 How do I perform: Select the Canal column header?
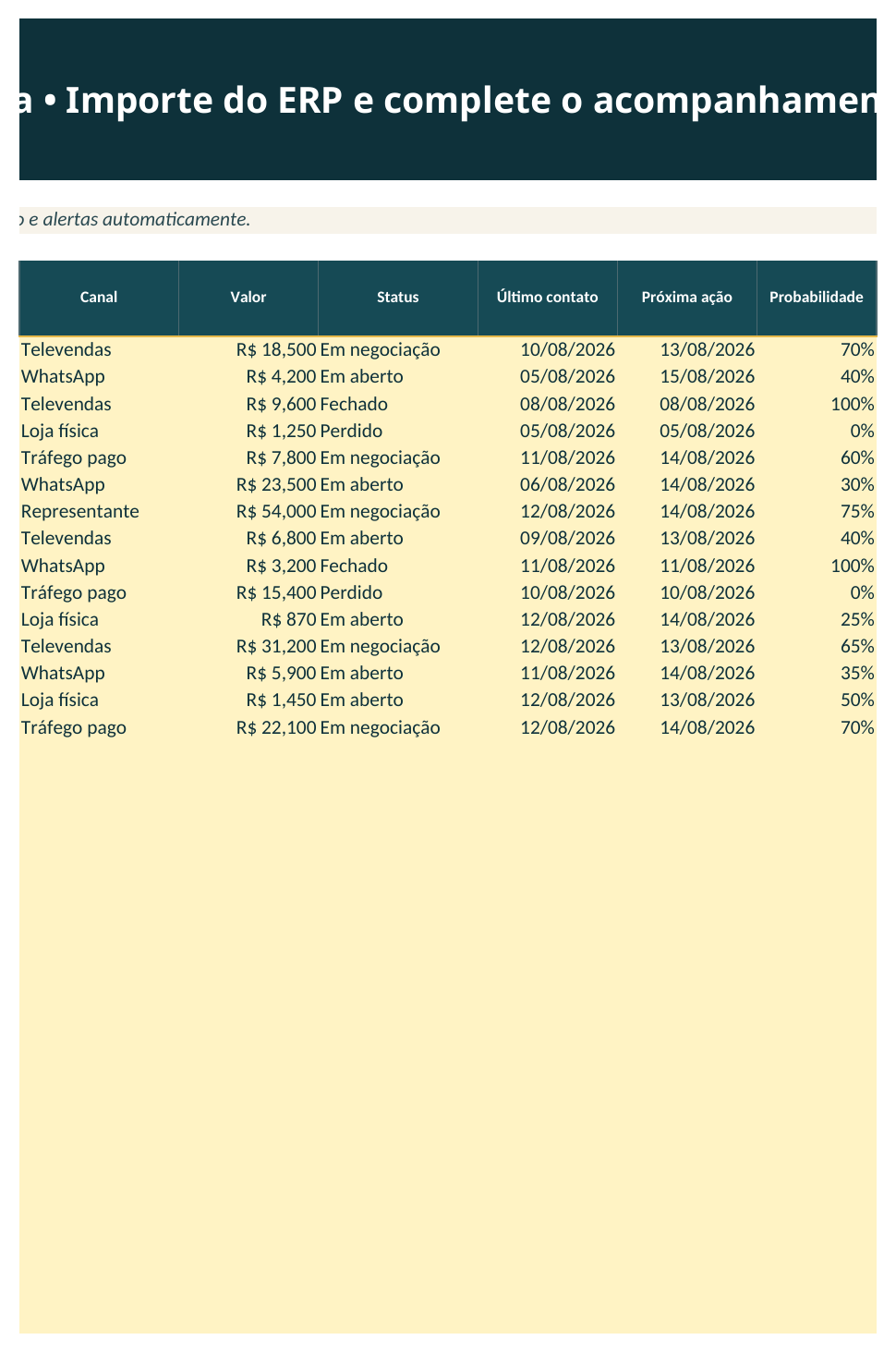[99, 298]
